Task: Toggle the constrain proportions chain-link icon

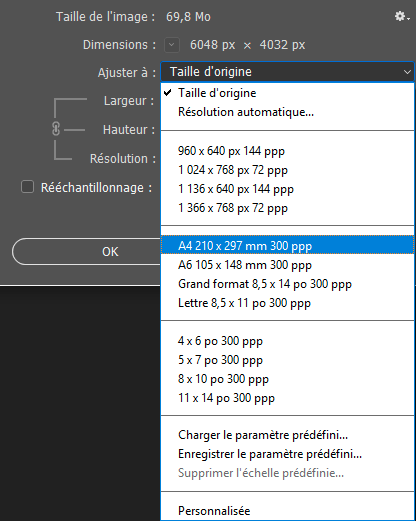Action: [56, 129]
